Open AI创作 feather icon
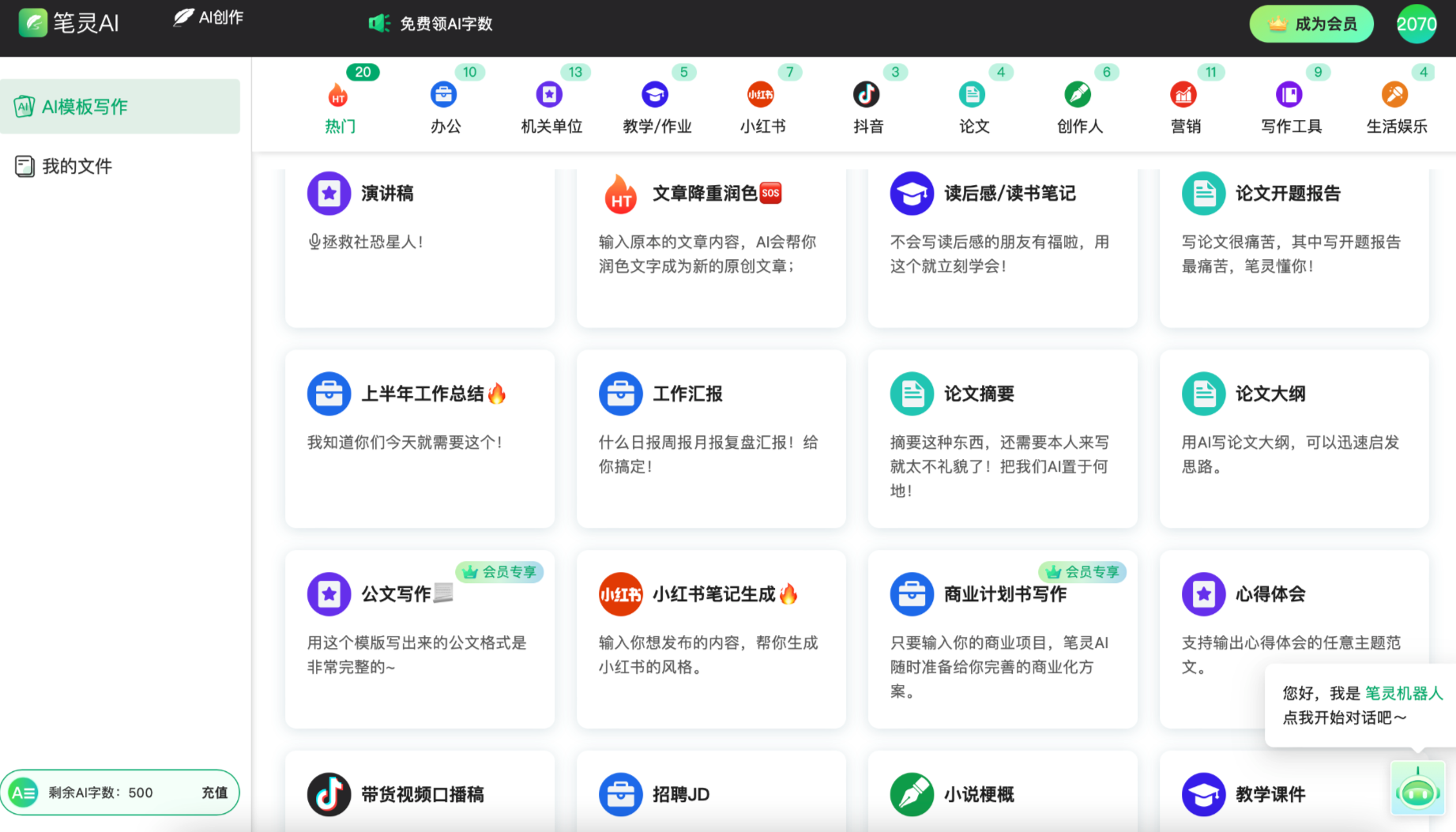The image size is (1456, 832). tap(183, 17)
